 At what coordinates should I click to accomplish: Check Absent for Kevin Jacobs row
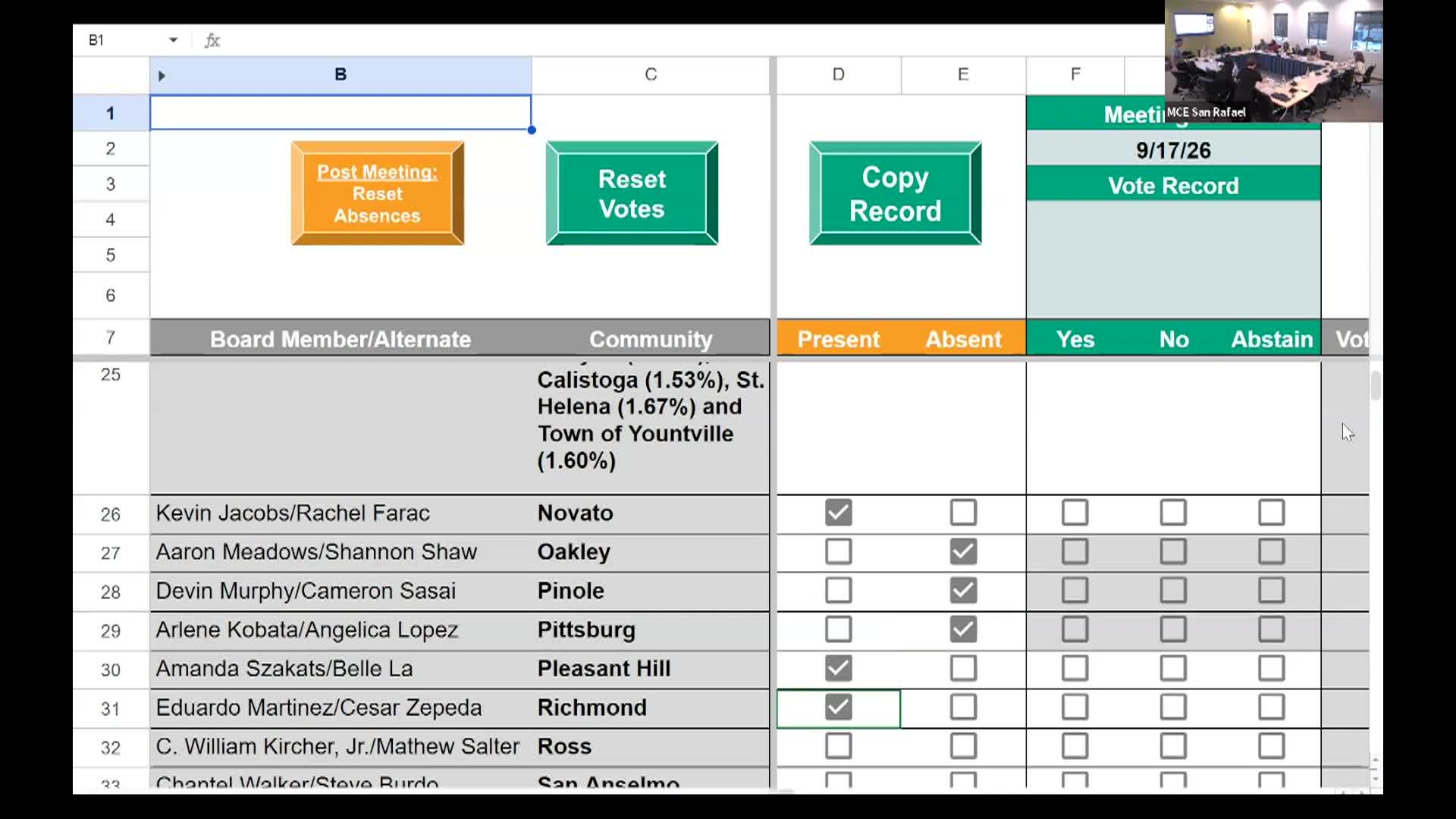tap(963, 513)
